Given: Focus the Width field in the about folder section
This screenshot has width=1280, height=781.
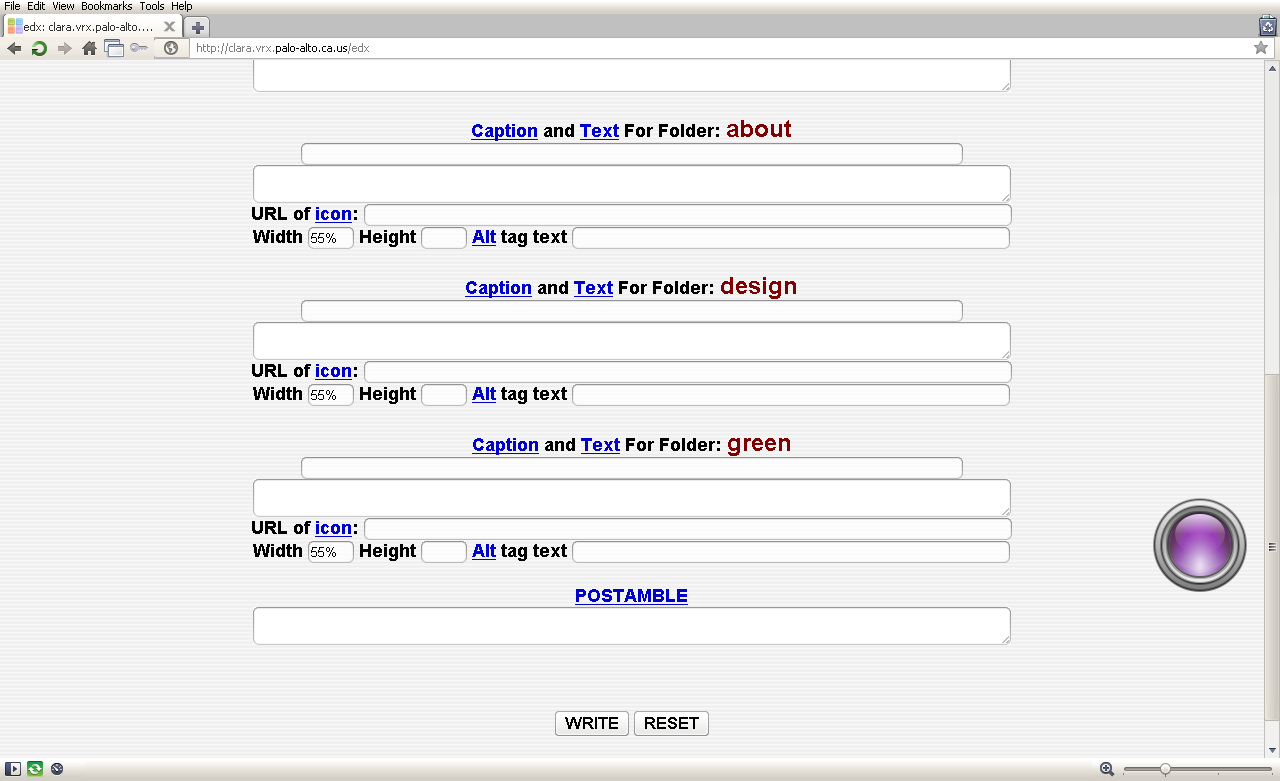Looking at the screenshot, I should [x=330, y=238].
